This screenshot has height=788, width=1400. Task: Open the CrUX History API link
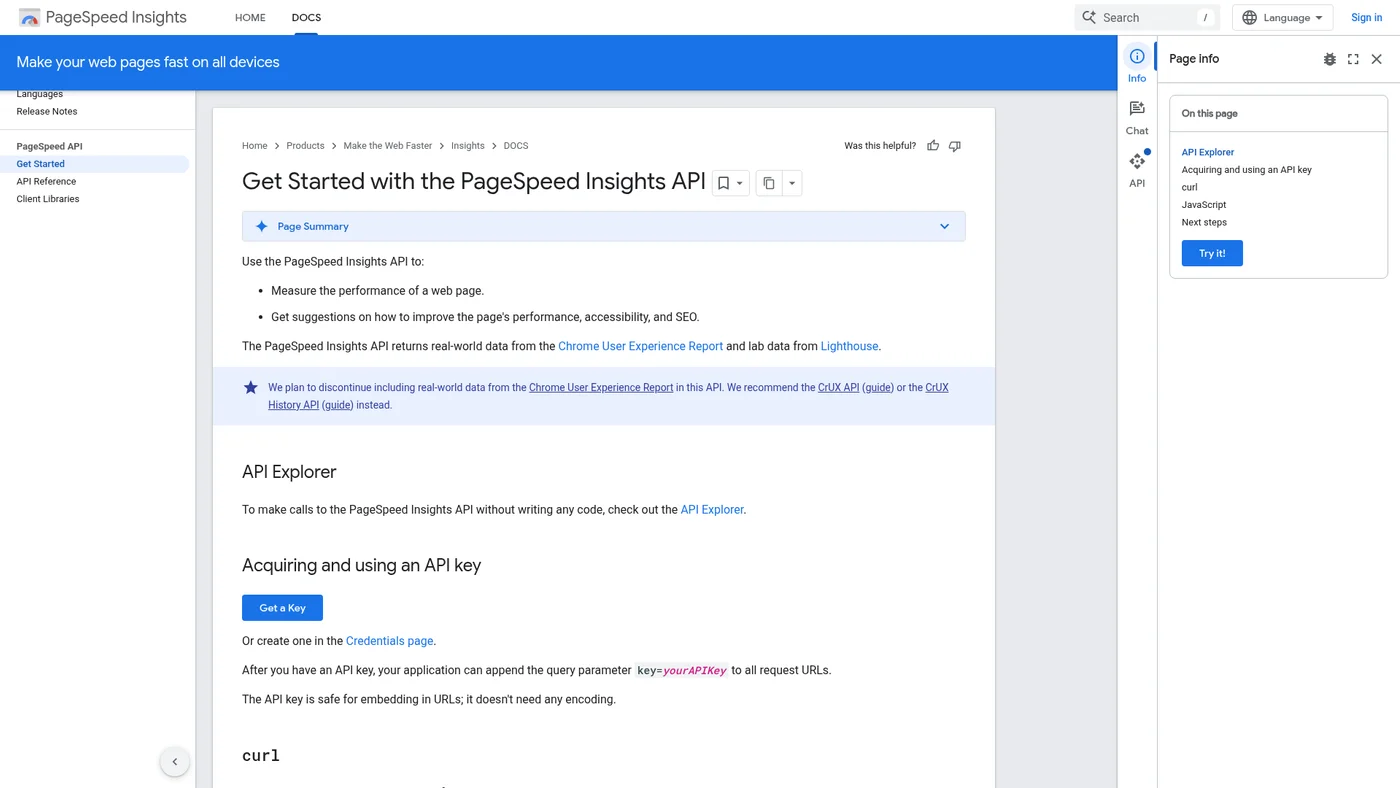pos(608,396)
